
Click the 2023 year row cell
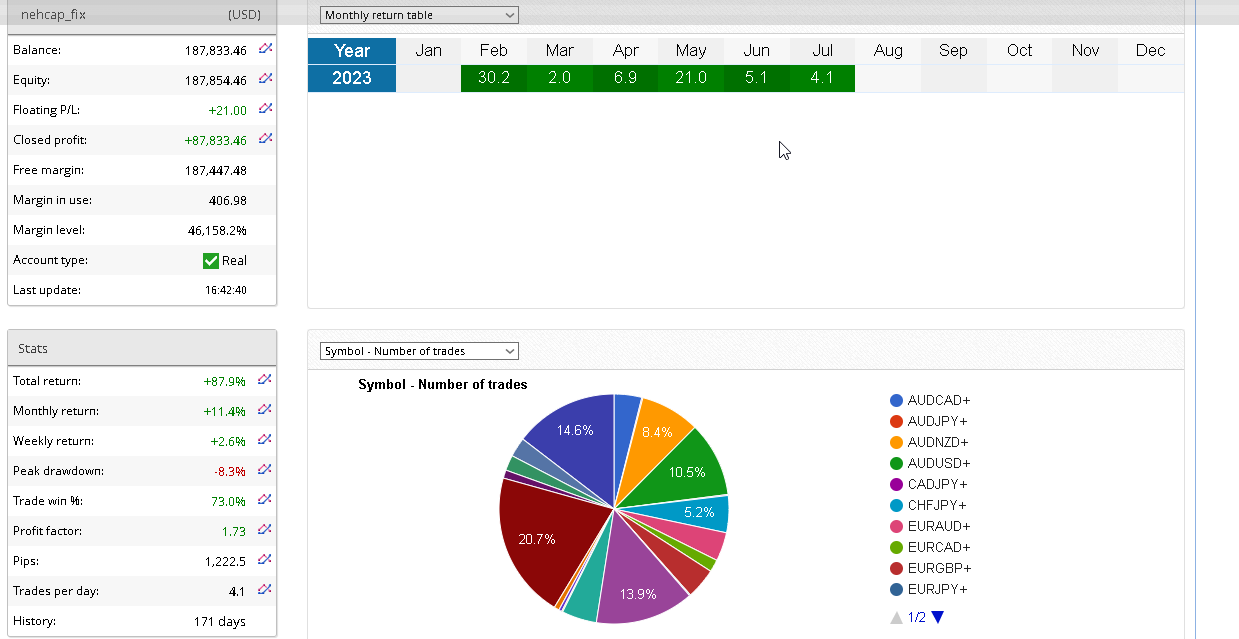(x=352, y=78)
